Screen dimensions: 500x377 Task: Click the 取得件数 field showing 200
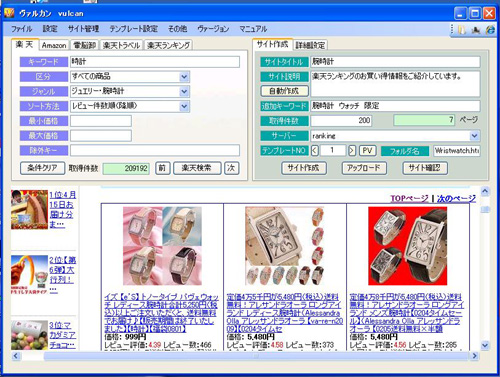click(341, 121)
